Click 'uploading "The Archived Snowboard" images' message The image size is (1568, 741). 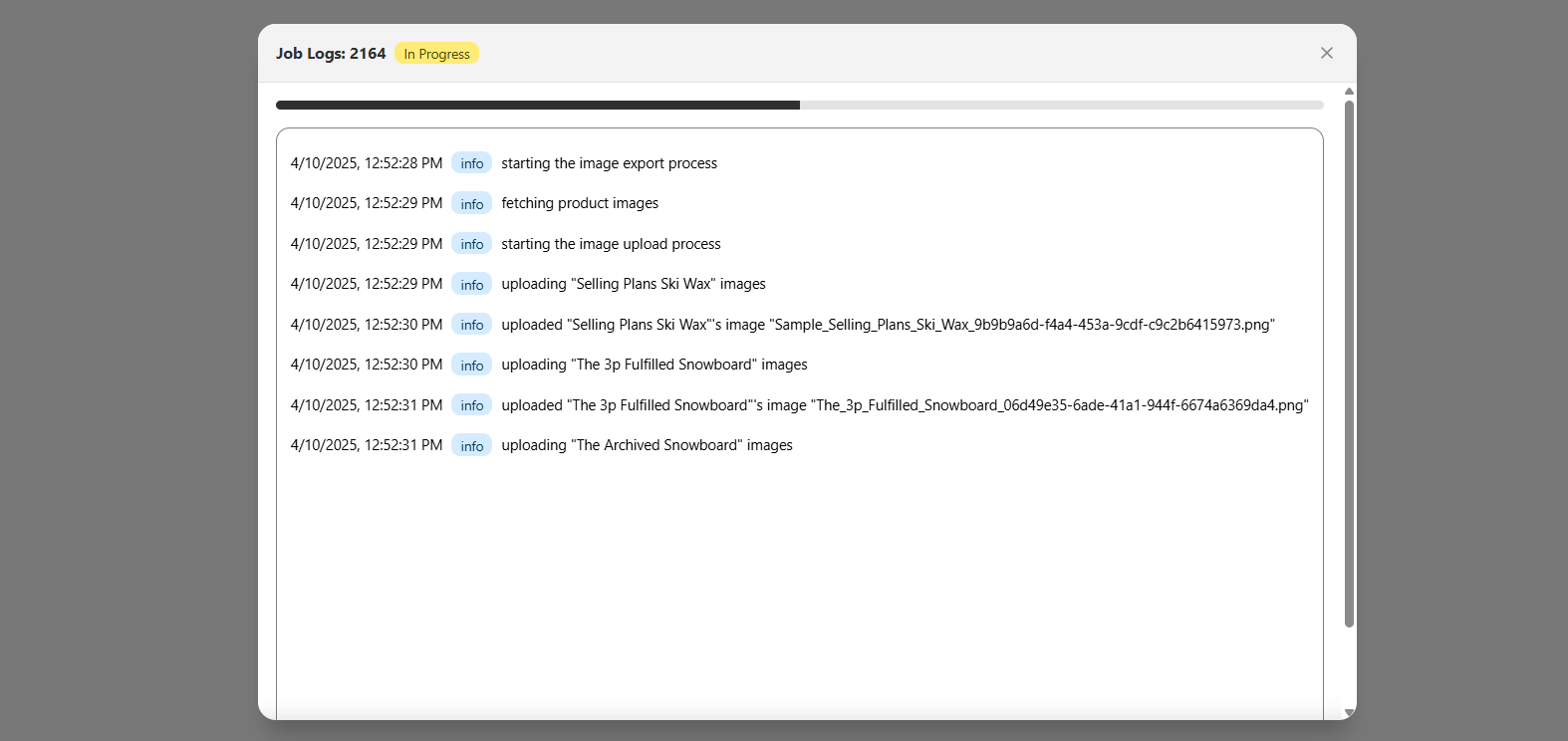coord(647,445)
